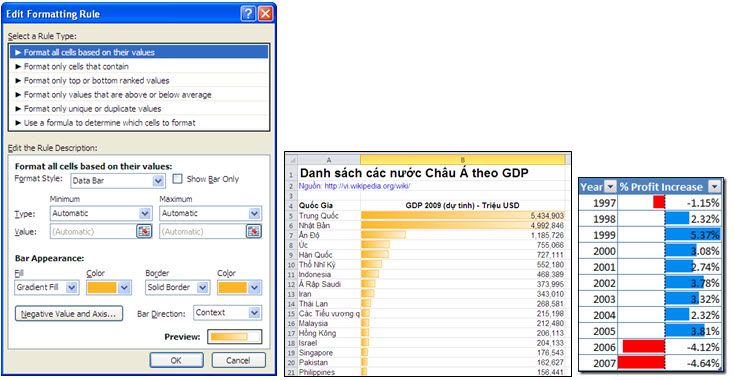Toggle the Show Bar Only checkbox
The width and height of the screenshot is (734, 380).
(x=177, y=179)
